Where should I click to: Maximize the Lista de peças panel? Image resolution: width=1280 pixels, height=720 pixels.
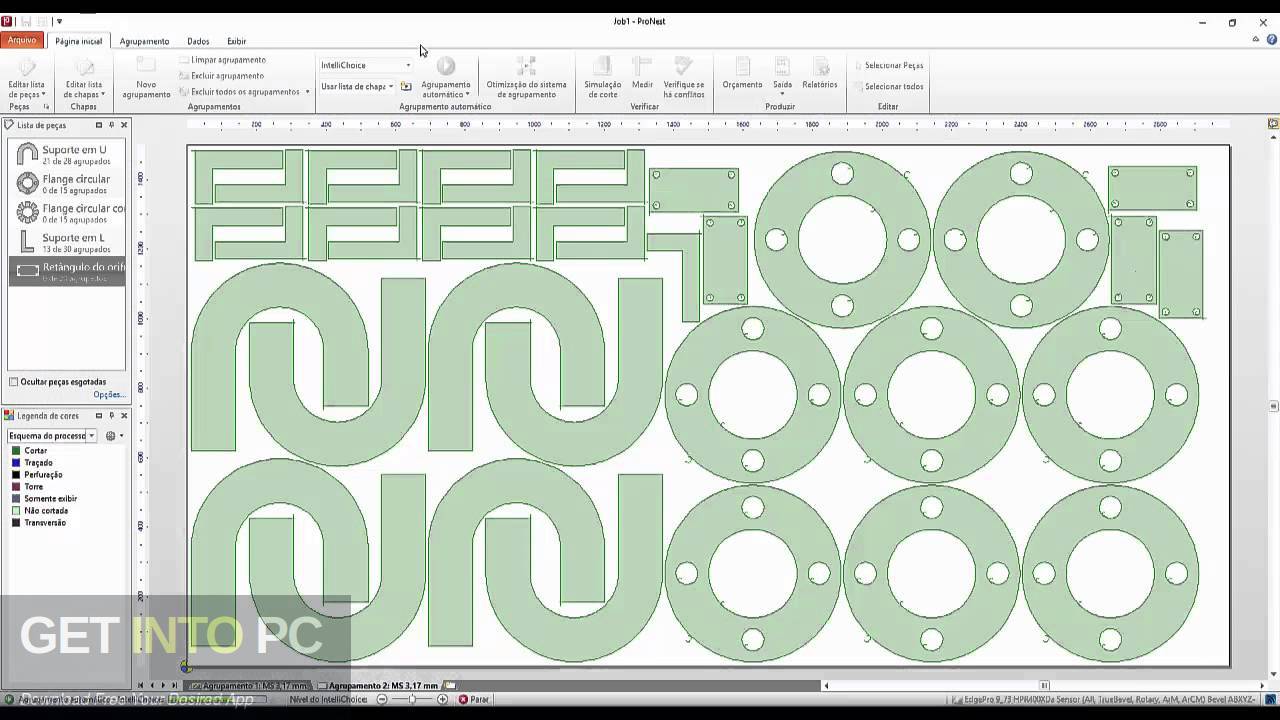98,125
